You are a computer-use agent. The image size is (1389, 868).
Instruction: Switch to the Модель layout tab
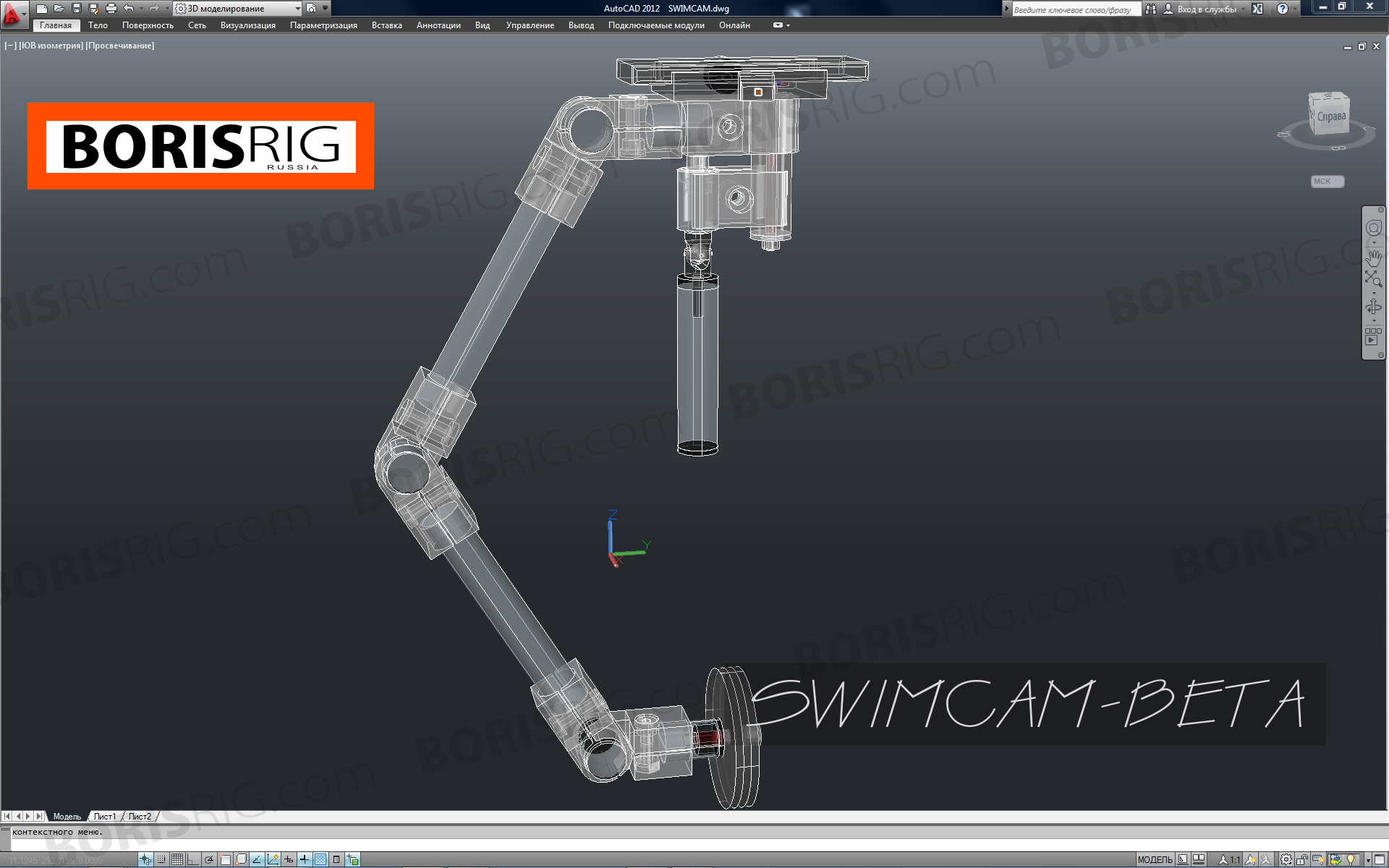tap(67, 817)
